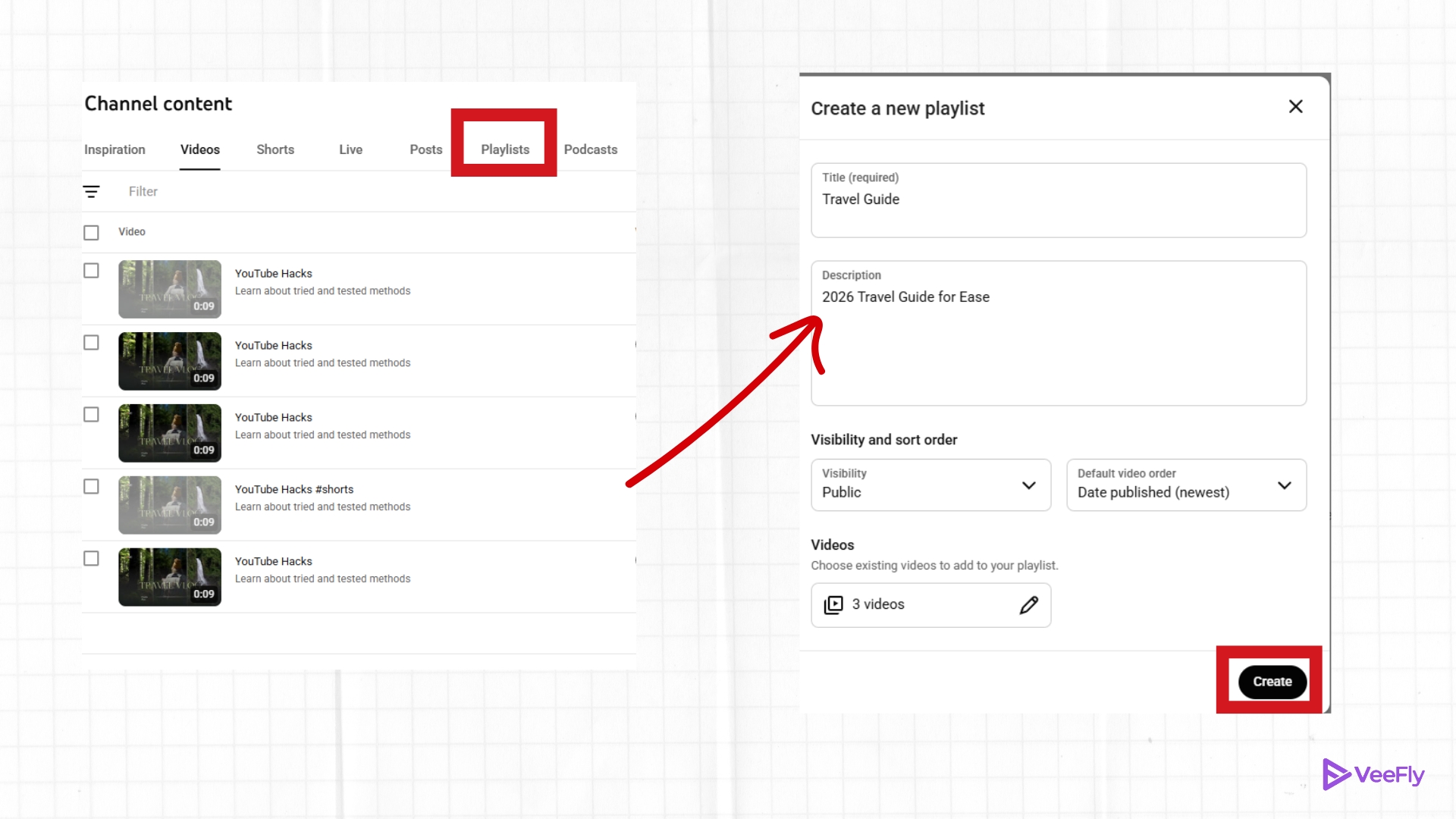This screenshot has height=819, width=1456.
Task: Open the first YouTube Hacks video thumbnail
Action: 170,289
